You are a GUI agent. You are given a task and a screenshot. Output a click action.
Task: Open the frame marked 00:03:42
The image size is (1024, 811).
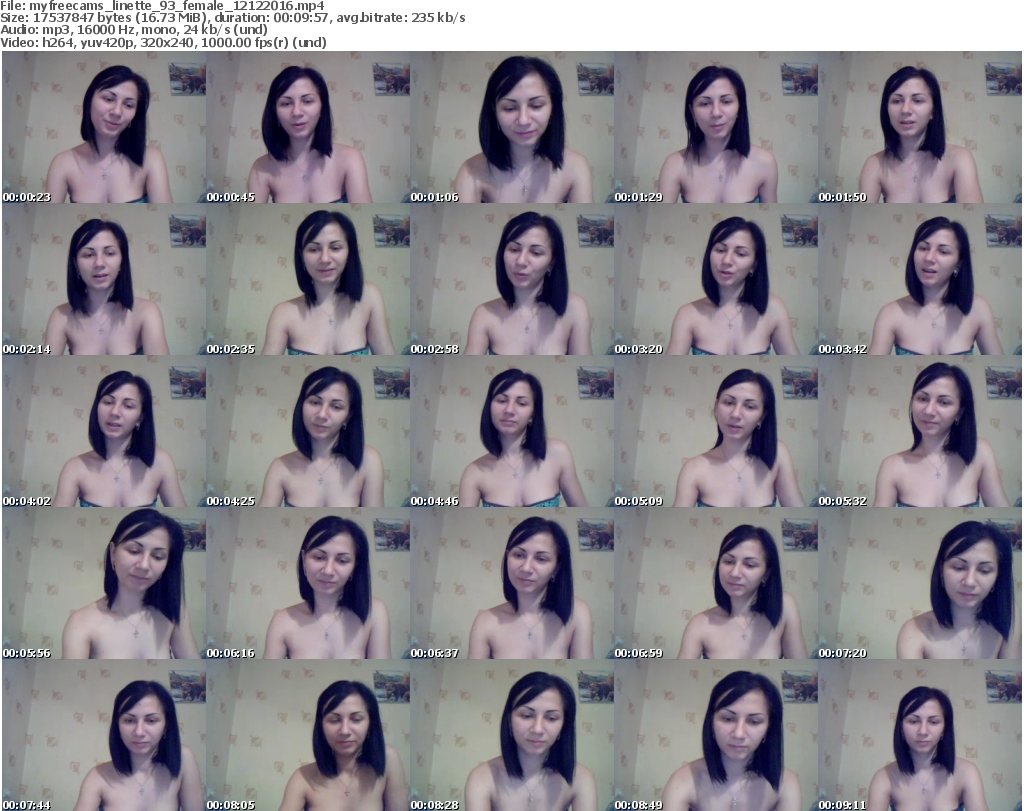pyautogui.click(x=920, y=279)
